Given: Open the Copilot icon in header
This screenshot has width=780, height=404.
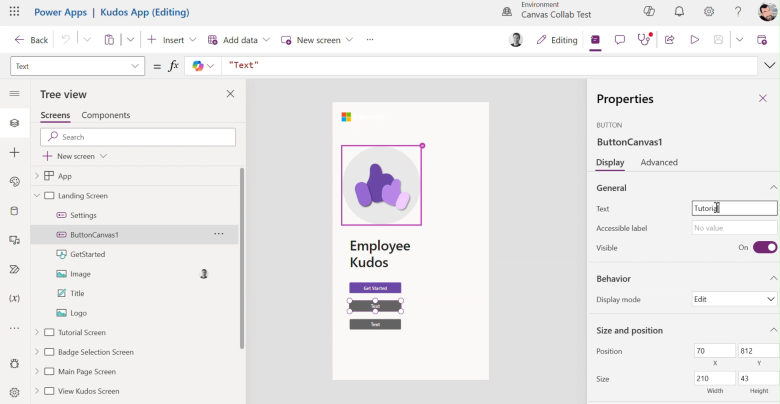Looking at the screenshot, I should pos(649,11).
